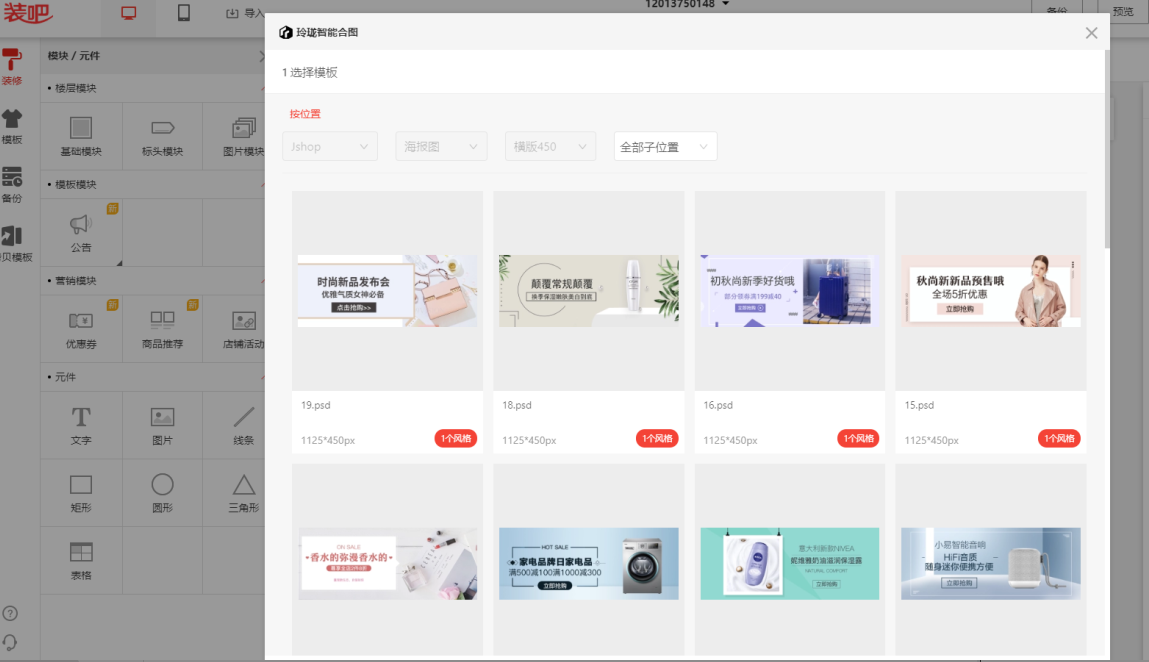Click the 1 选择模板 step heading

point(310,73)
